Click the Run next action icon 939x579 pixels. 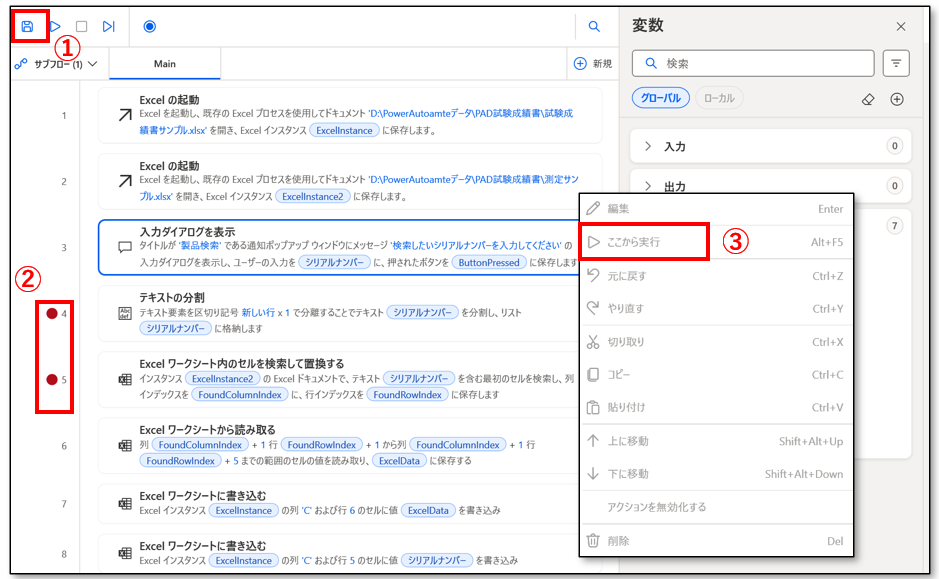click(x=109, y=26)
